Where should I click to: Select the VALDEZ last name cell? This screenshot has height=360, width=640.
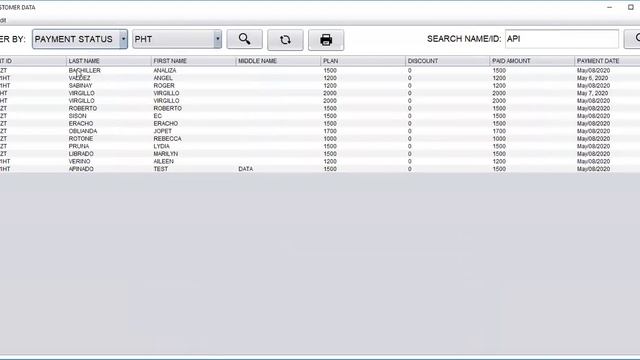point(80,78)
